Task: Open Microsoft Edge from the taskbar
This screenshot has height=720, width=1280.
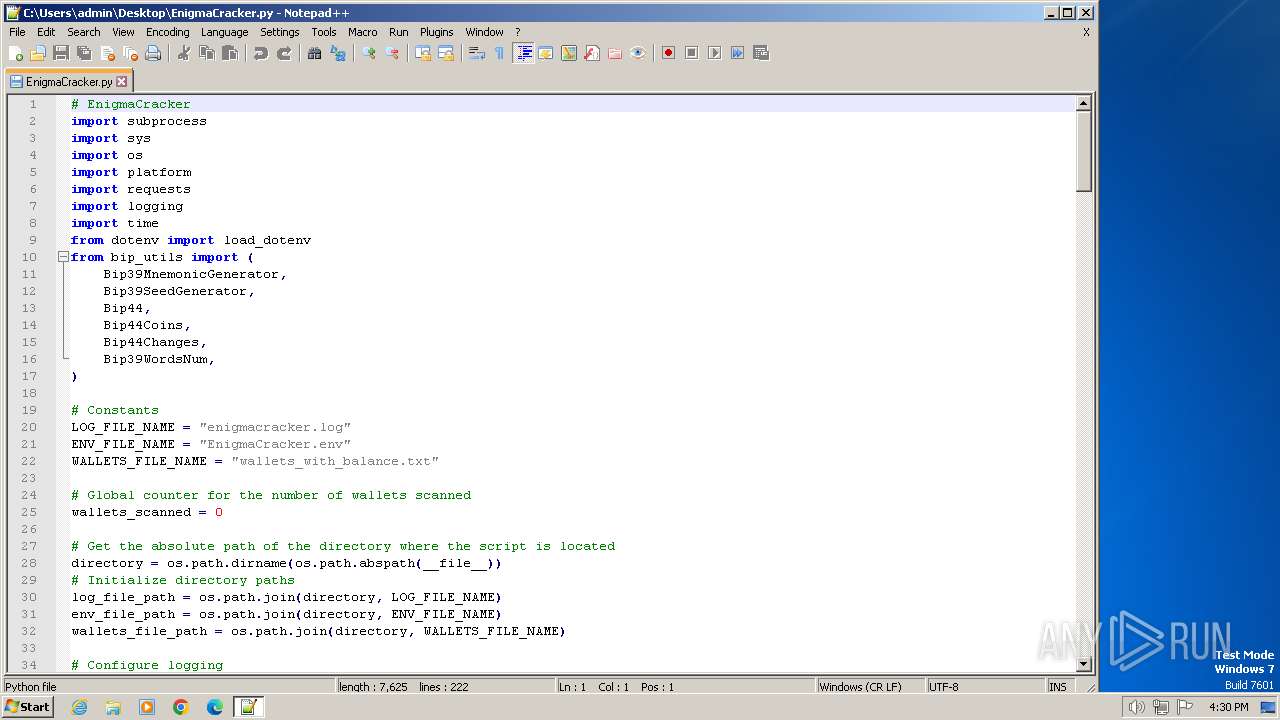Action: (x=214, y=707)
